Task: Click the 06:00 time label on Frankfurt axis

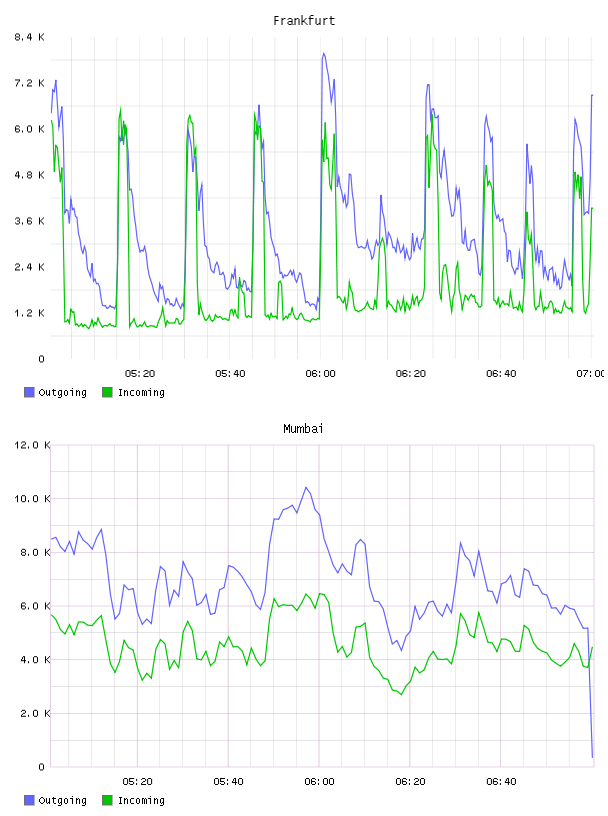Action: tap(320, 374)
